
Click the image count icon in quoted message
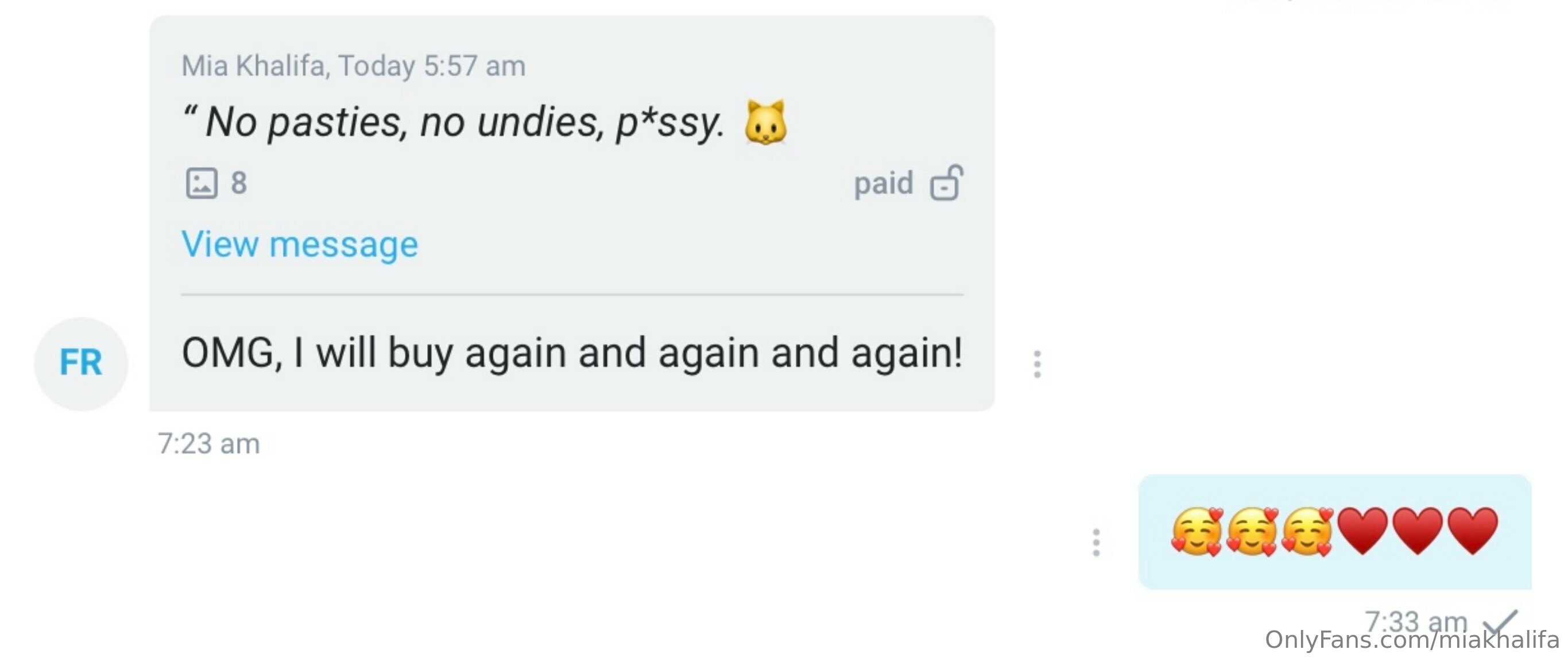pyautogui.click(x=202, y=183)
